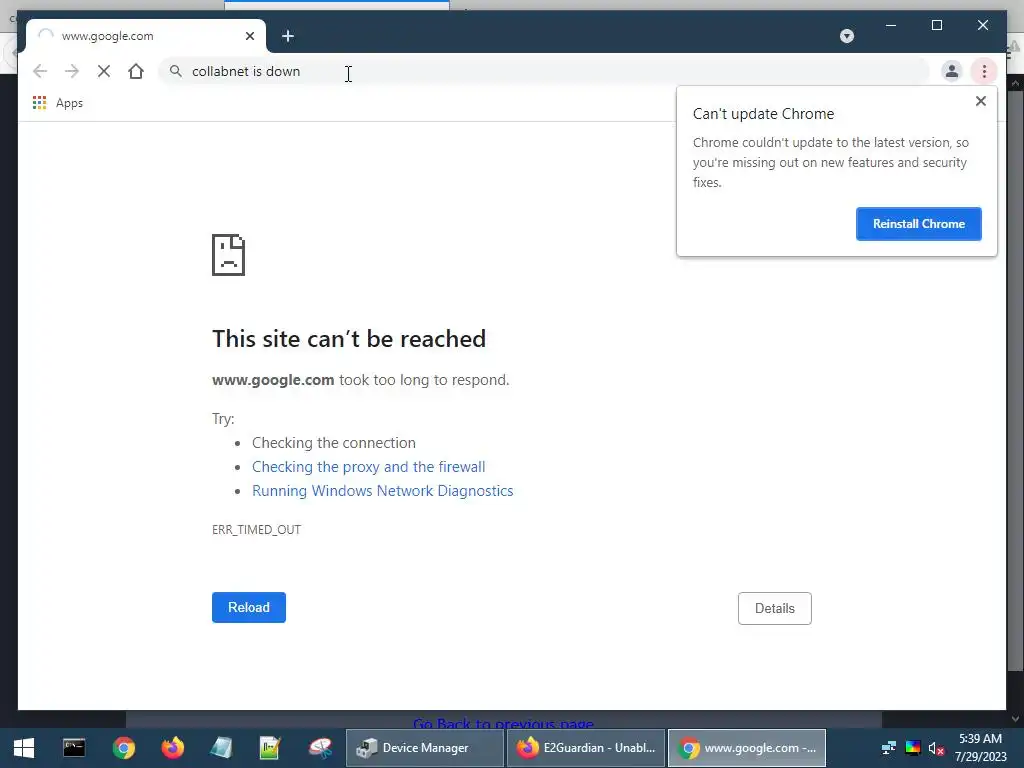
Task: Click the ERR_TIMED_OUT error code text
Action: click(x=256, y=530)
